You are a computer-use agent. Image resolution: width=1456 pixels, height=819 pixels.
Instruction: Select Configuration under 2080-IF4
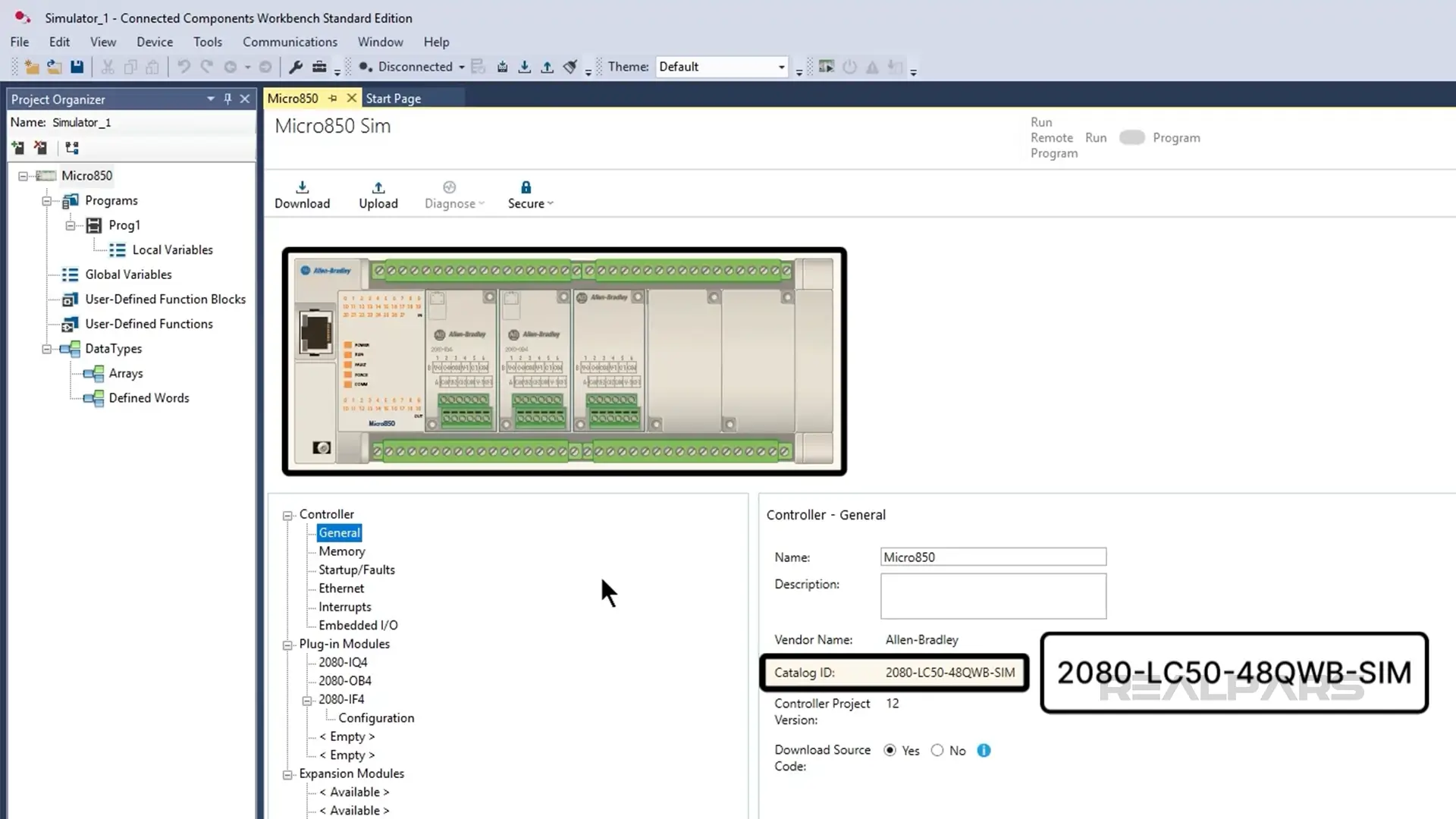[x=376, y=718]
